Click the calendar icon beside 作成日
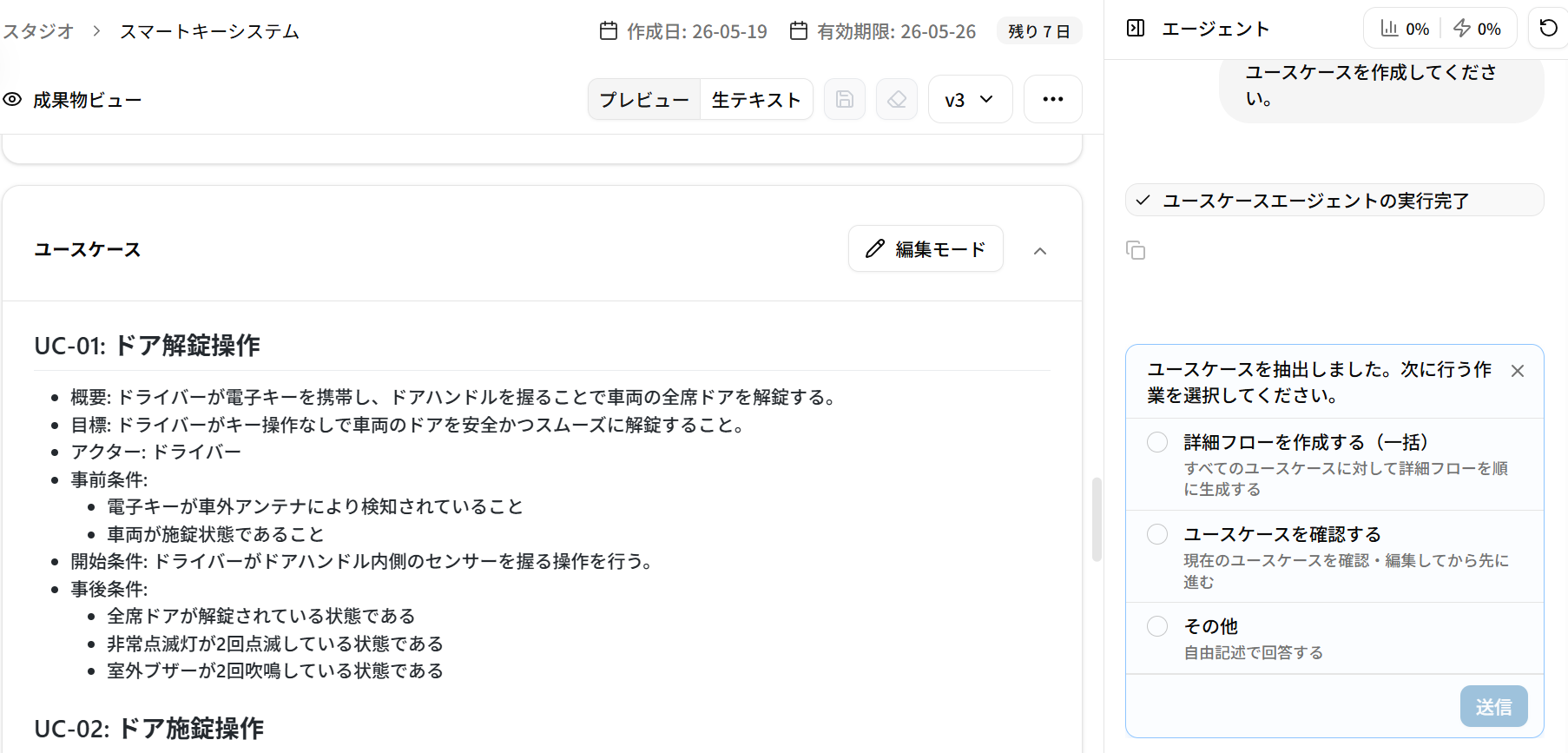Viewport: 1568px width, 753px height. (609, 31)
